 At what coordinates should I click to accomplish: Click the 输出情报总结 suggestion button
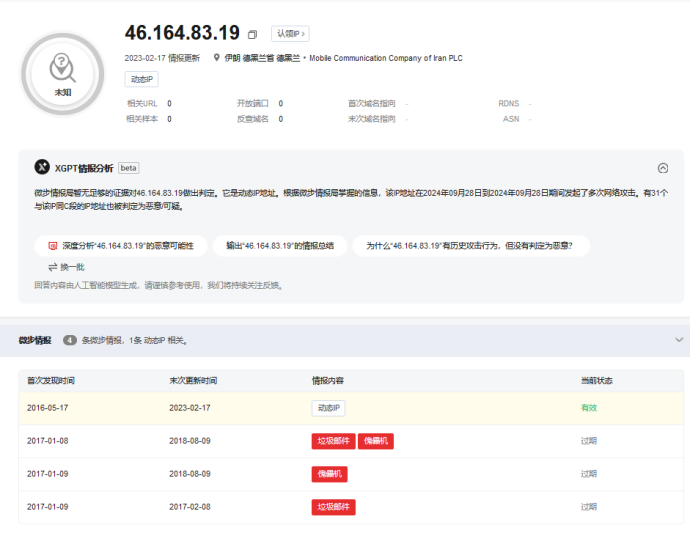tap(279, 245)
